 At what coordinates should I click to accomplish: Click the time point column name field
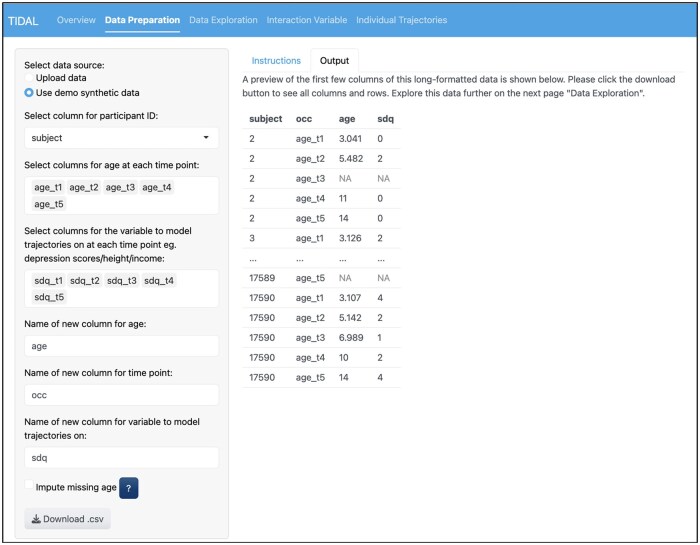[121, 395]
